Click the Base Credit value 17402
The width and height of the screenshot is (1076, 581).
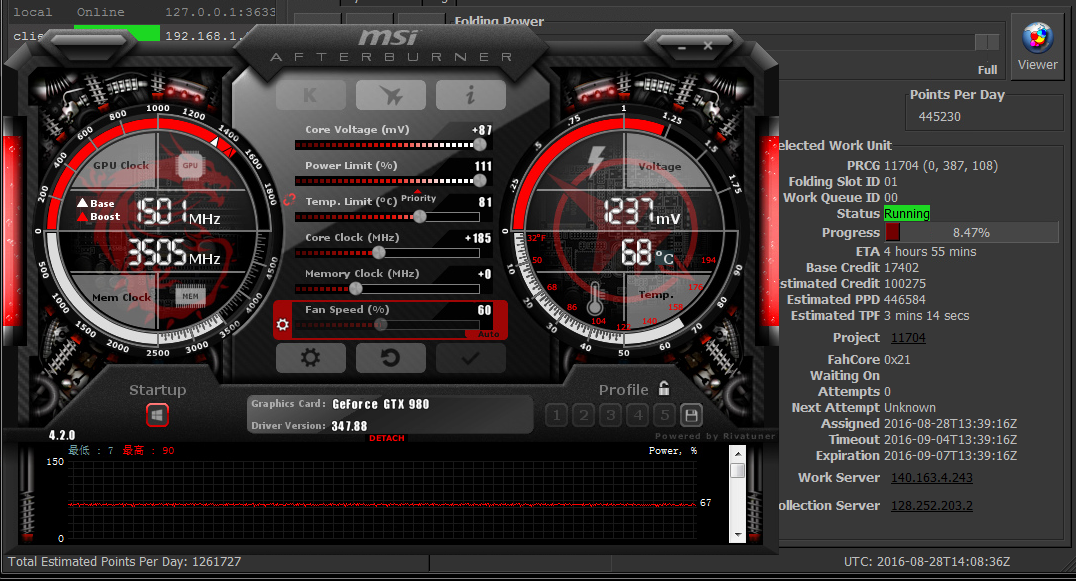(x=901, y=268)
